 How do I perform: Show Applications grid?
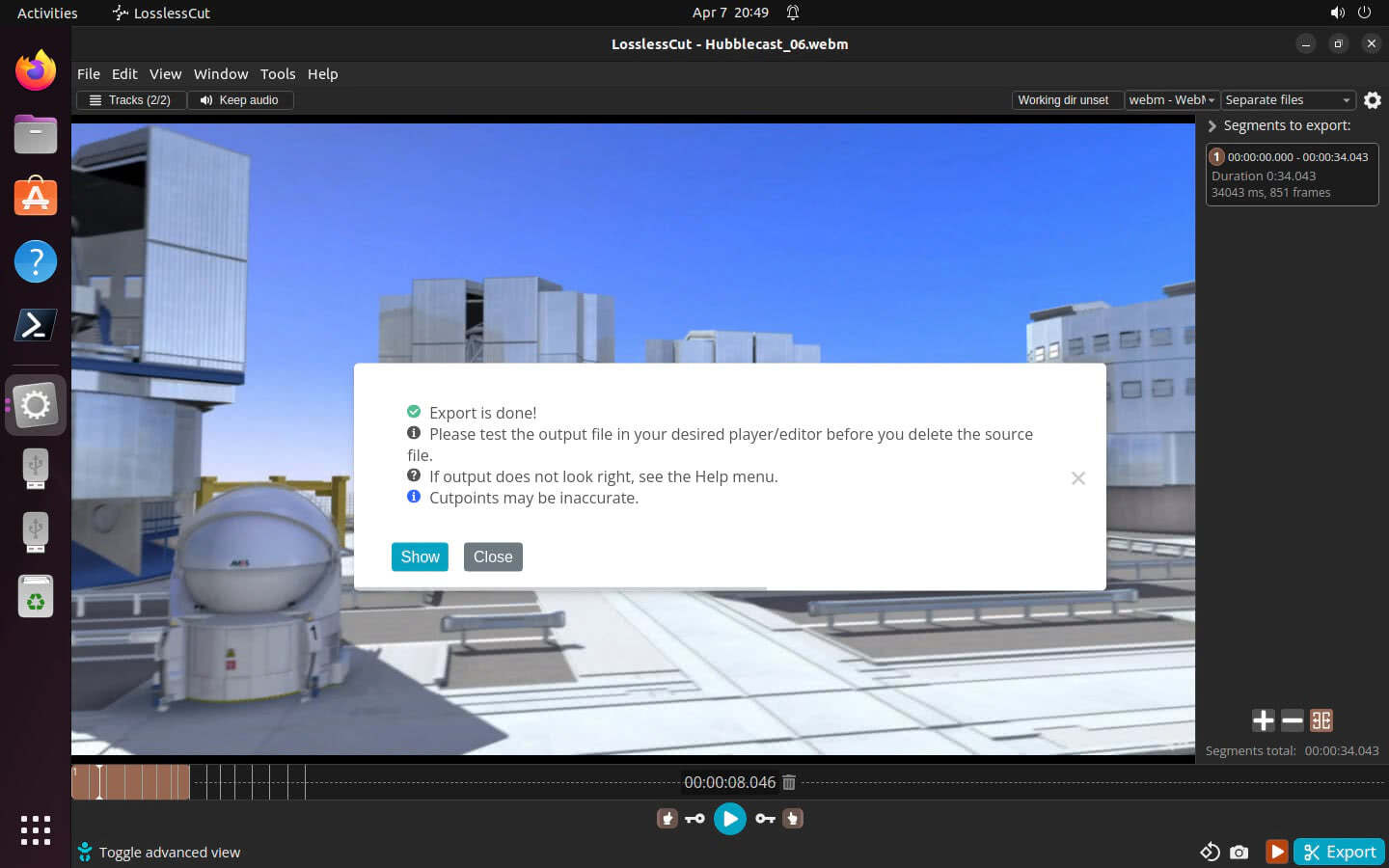click(x=36, y=829)
